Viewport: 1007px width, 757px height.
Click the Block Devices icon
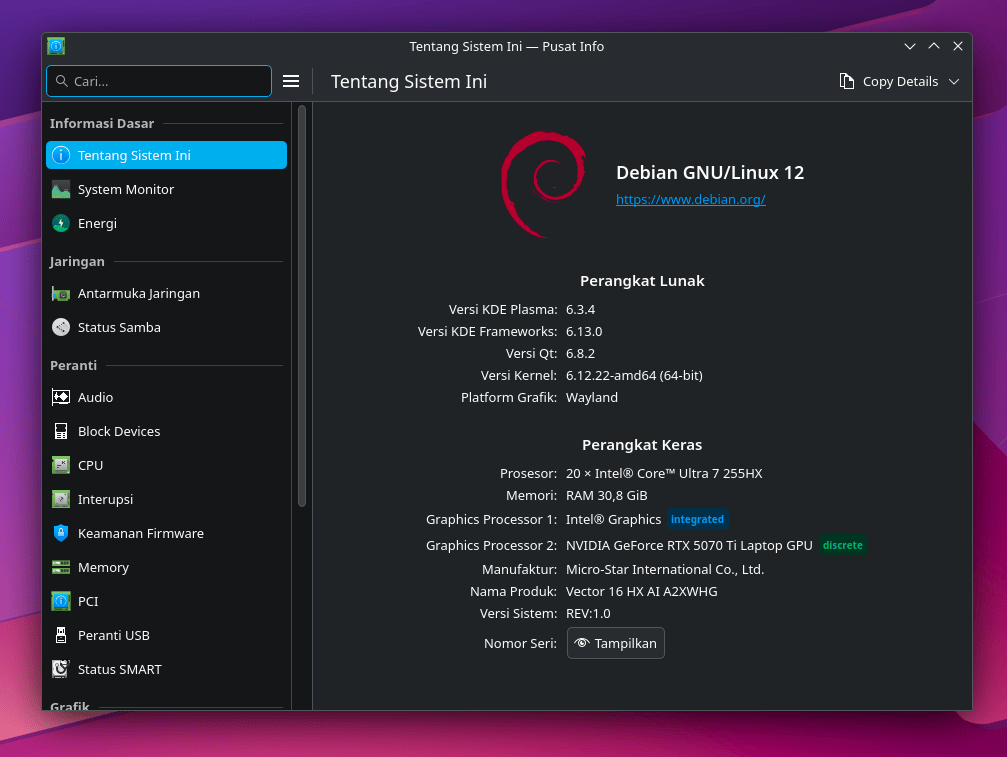click(x=60, y=431)
